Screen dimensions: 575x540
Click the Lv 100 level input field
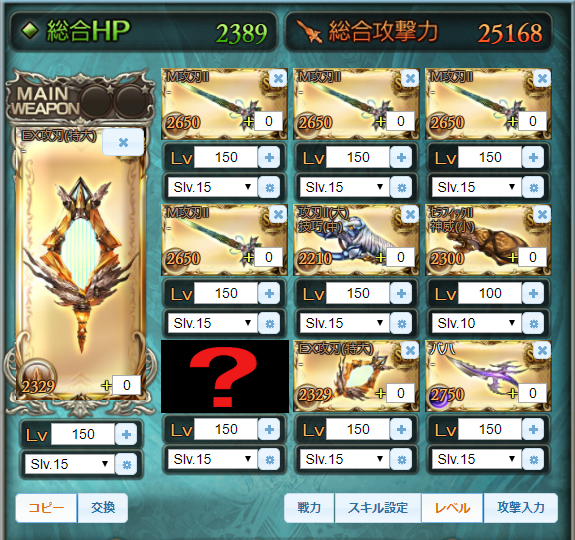[490, 293]
